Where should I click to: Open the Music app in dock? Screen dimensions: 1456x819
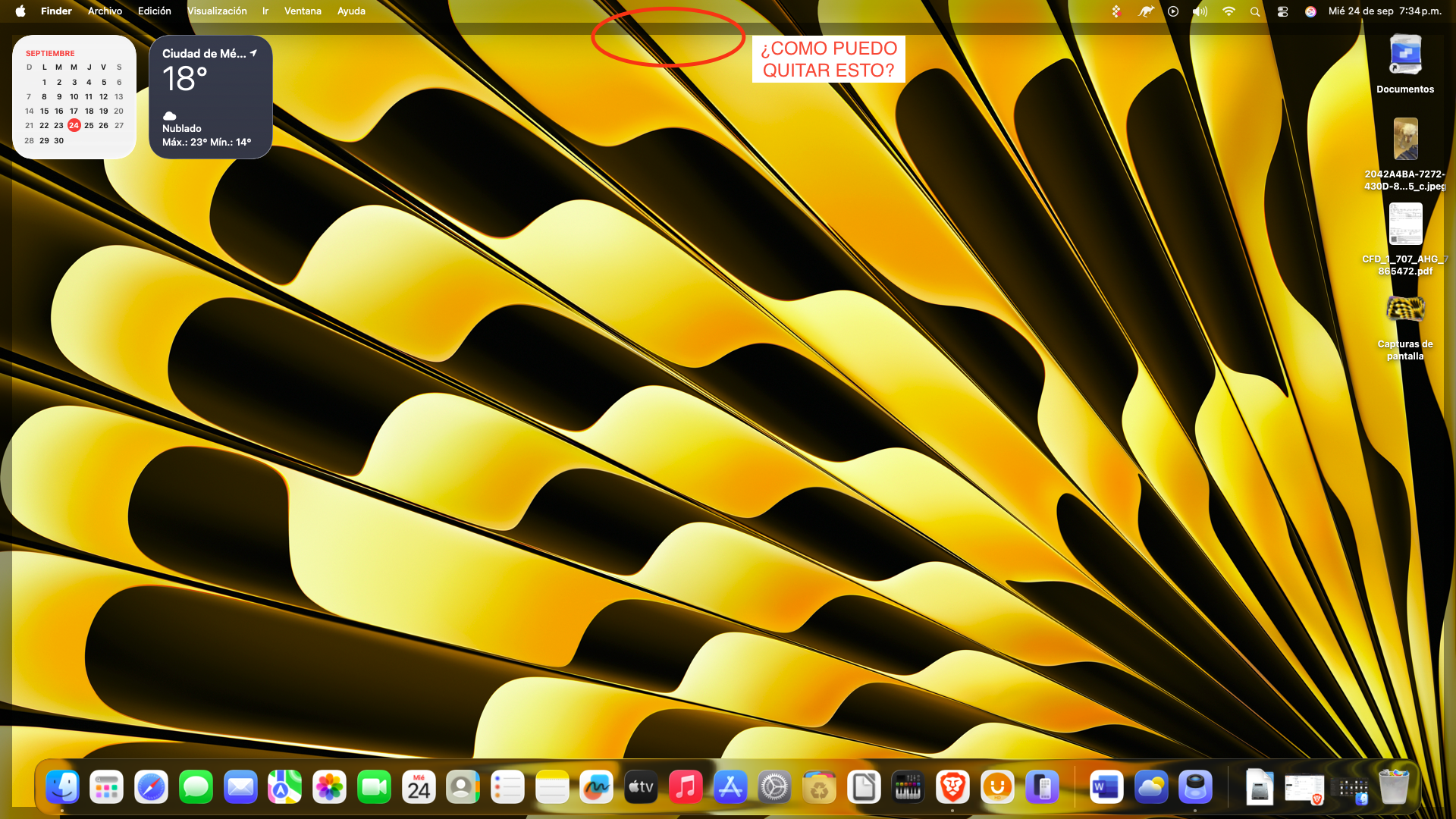[x=686, y=788]
